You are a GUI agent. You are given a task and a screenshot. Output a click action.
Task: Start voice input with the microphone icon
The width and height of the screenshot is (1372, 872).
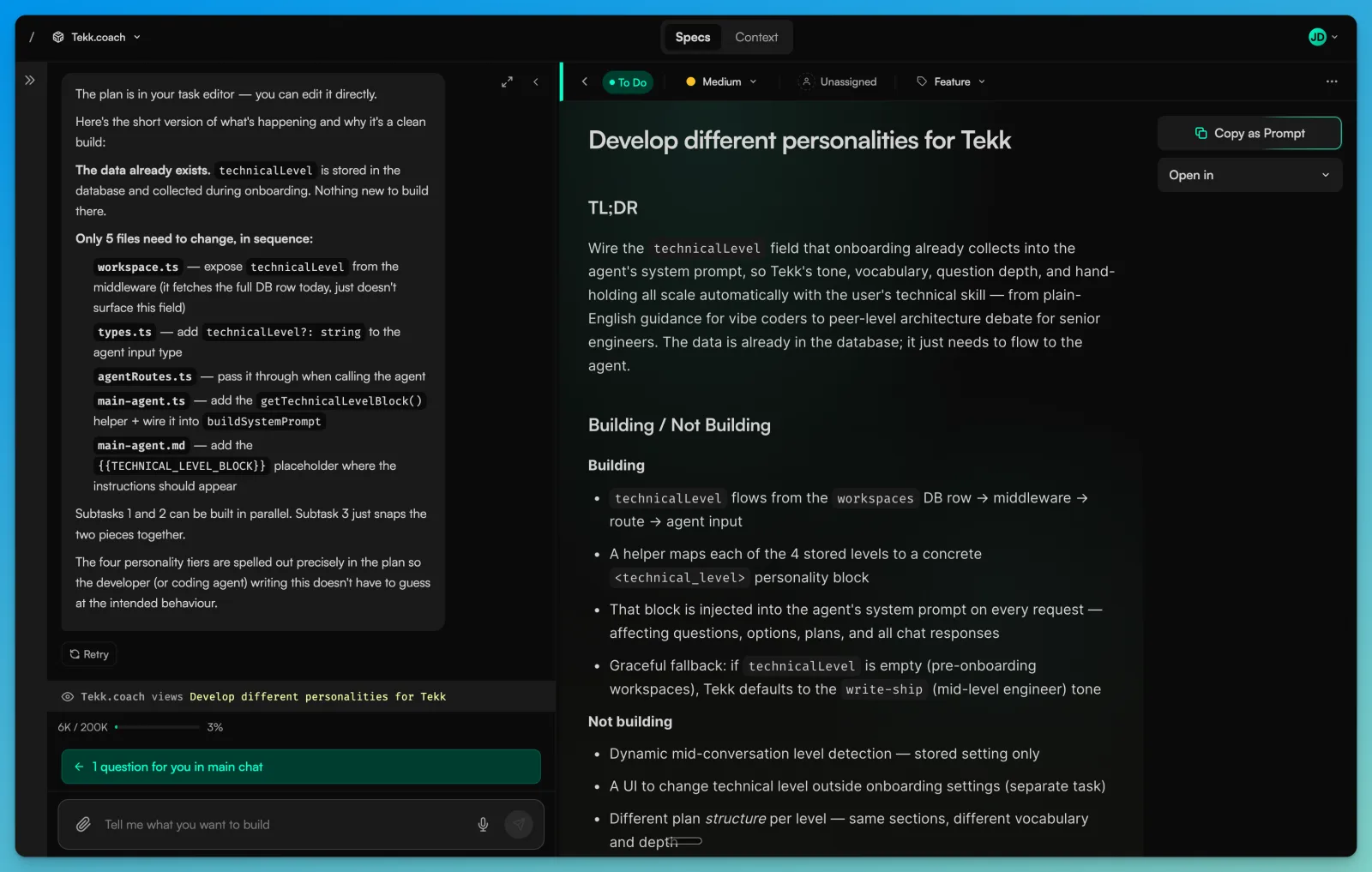(x=484, y=825)
